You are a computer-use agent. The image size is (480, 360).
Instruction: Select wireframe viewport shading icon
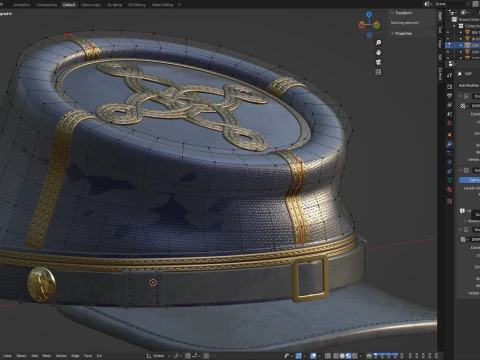pos(336,356)
